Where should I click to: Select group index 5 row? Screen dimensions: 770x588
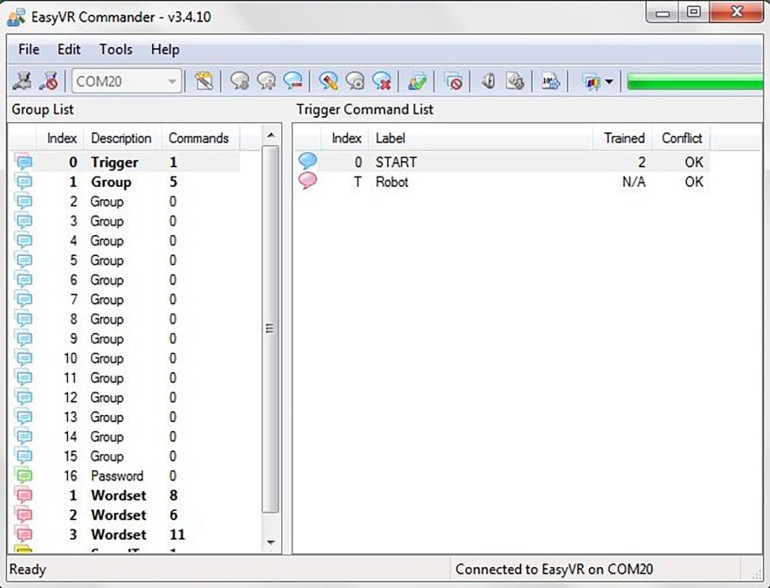(125, 260)
